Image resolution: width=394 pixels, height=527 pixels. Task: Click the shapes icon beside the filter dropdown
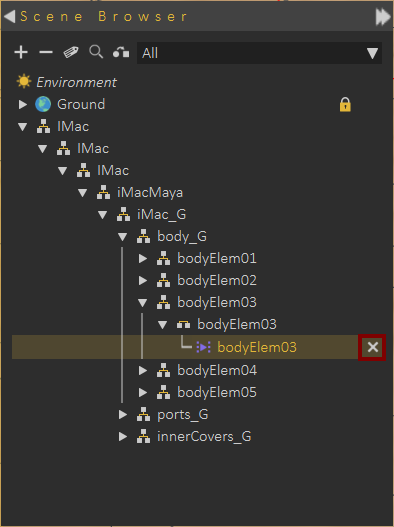tap(121, 52)
